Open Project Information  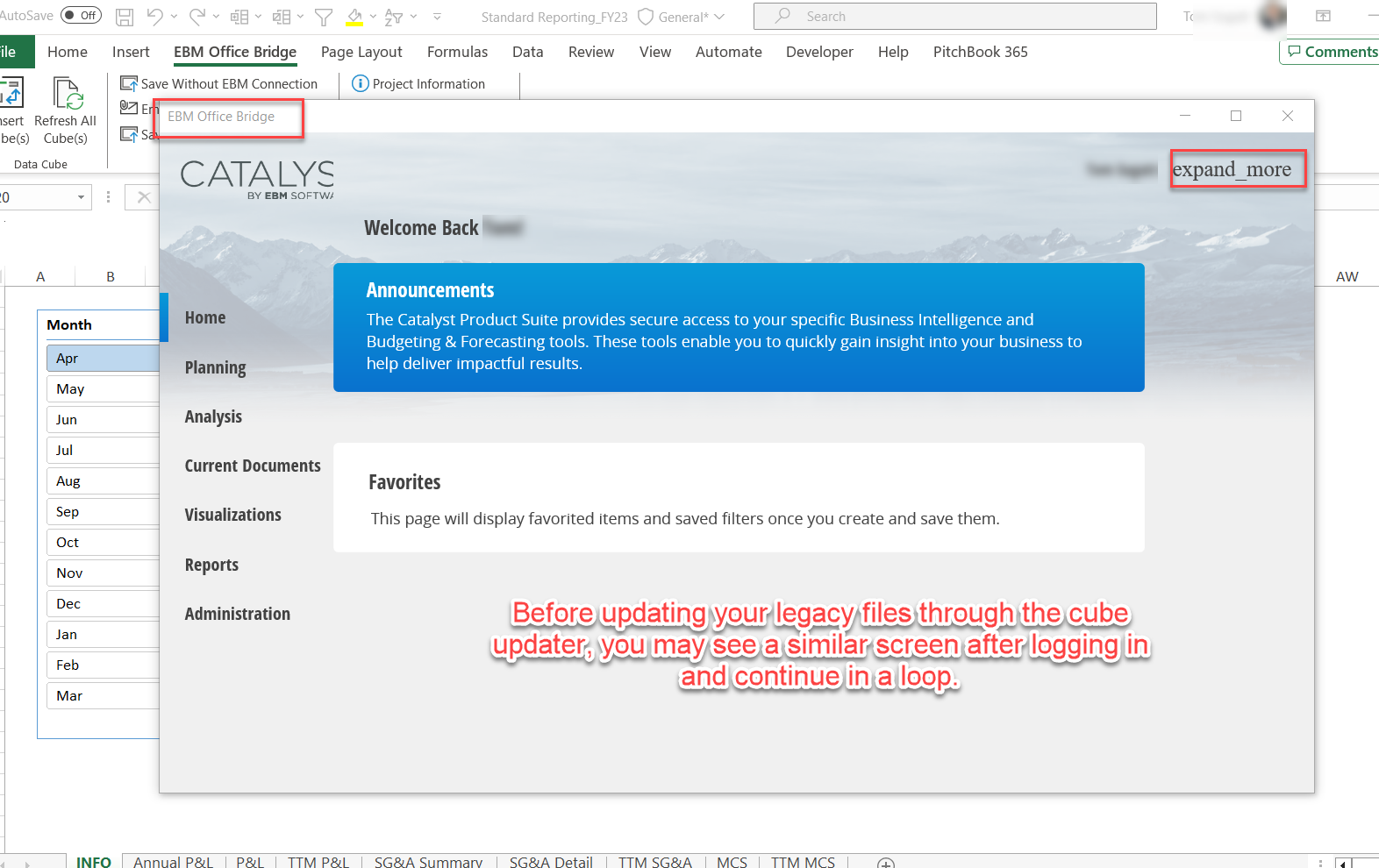418,84
